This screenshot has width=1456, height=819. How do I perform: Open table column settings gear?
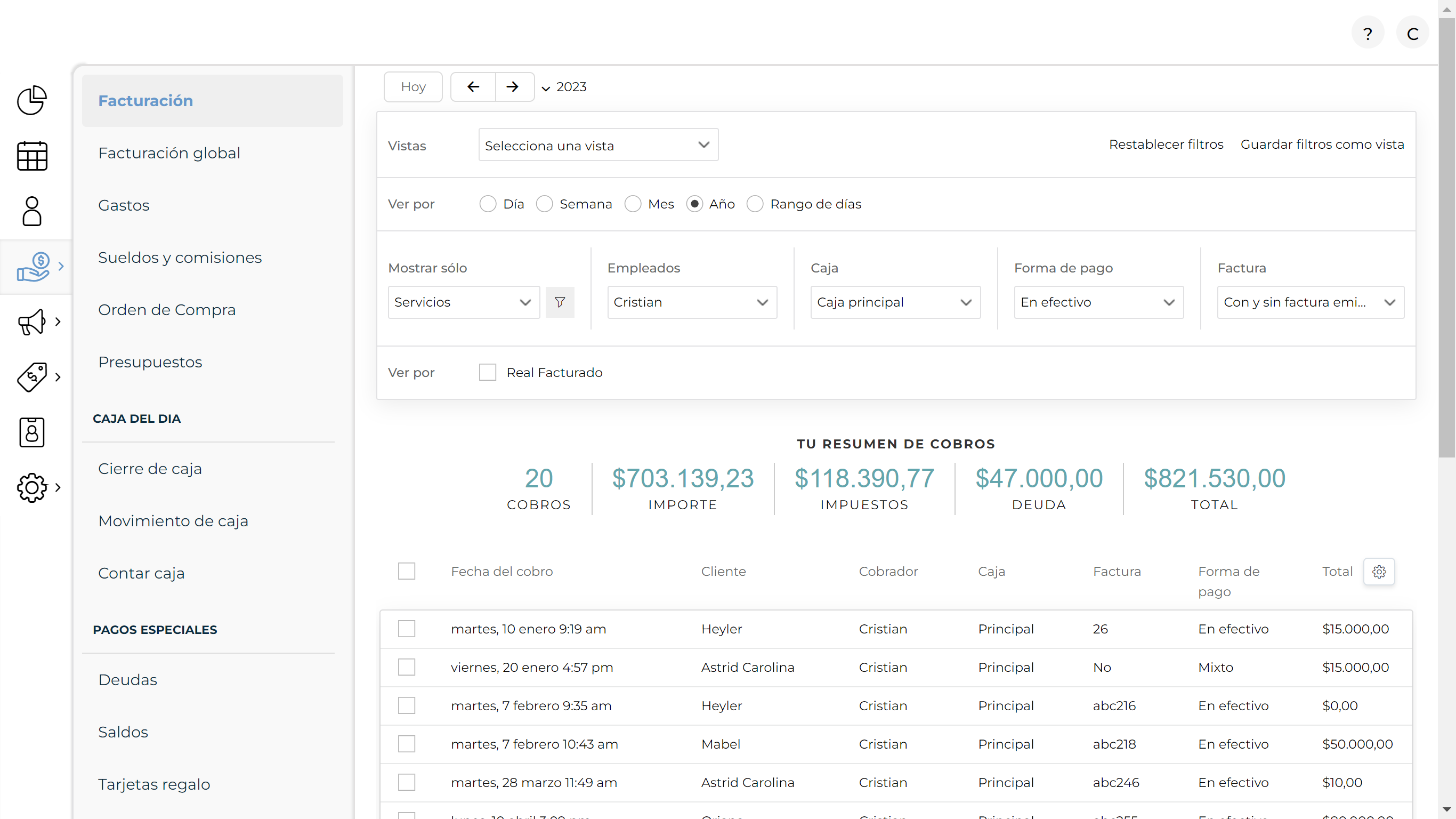1379,572
